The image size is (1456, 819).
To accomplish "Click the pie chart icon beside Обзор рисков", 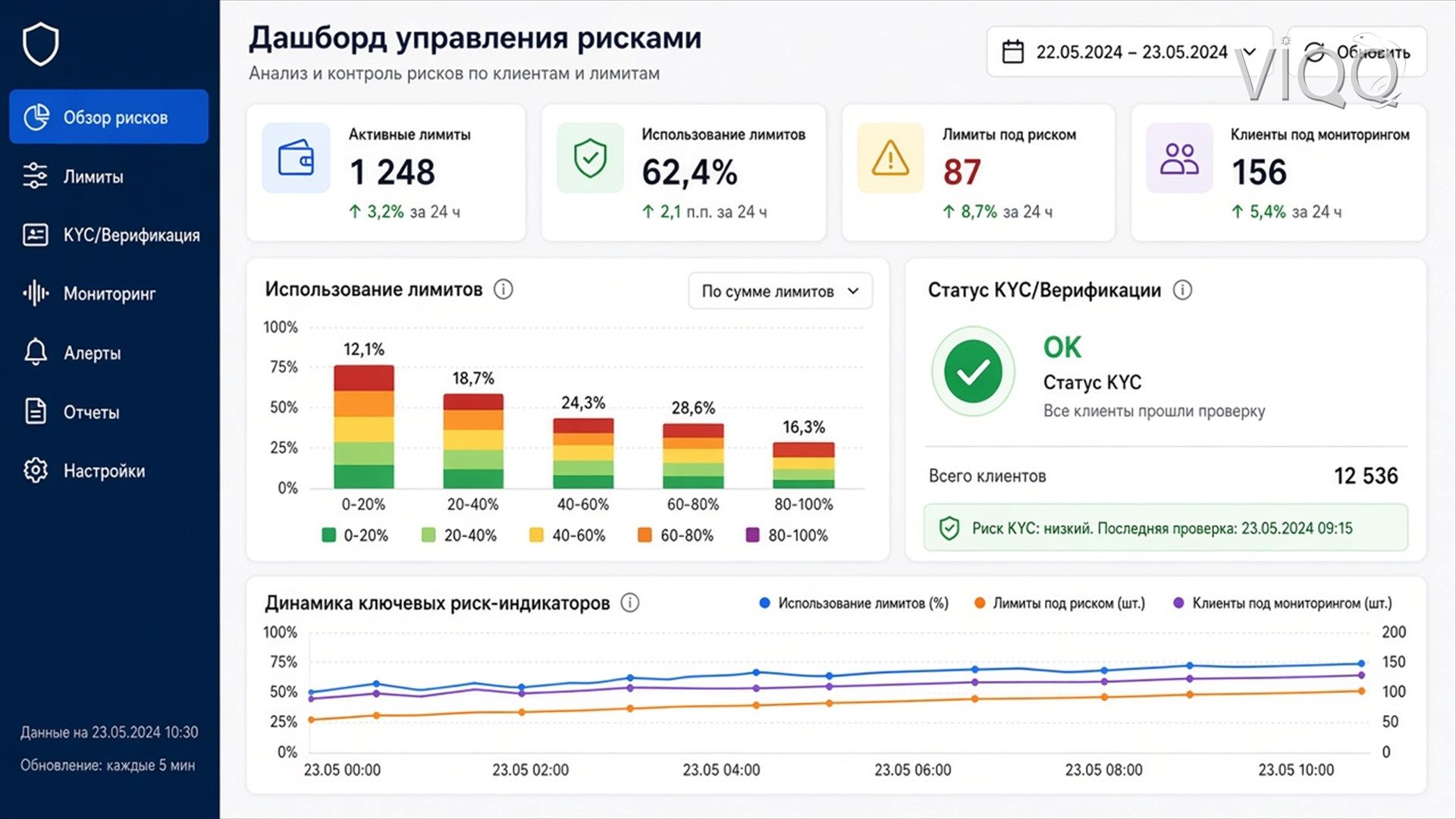I will pos(36,117).
